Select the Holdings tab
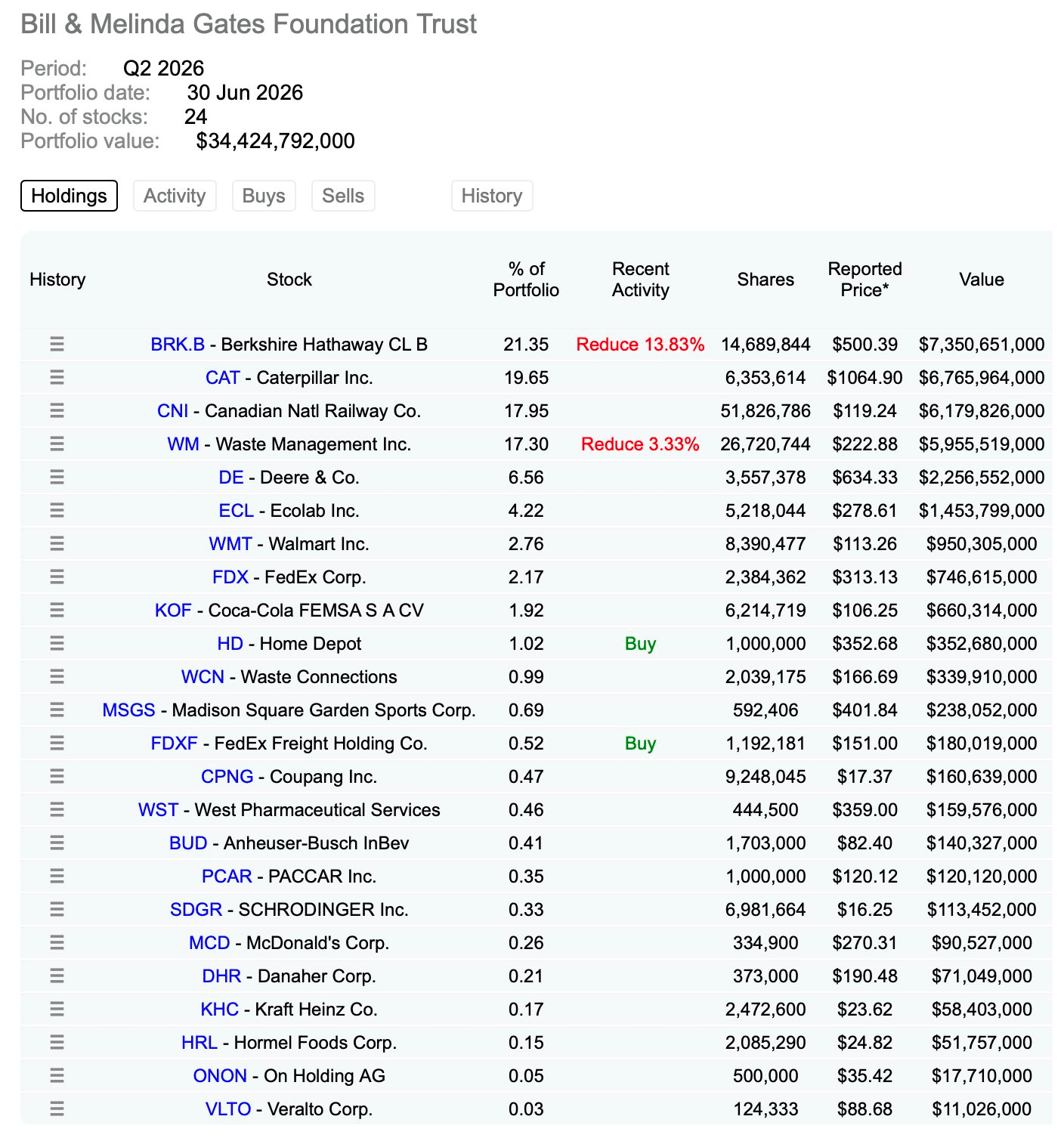The image size is (1064, 1138). click(69, 196)
